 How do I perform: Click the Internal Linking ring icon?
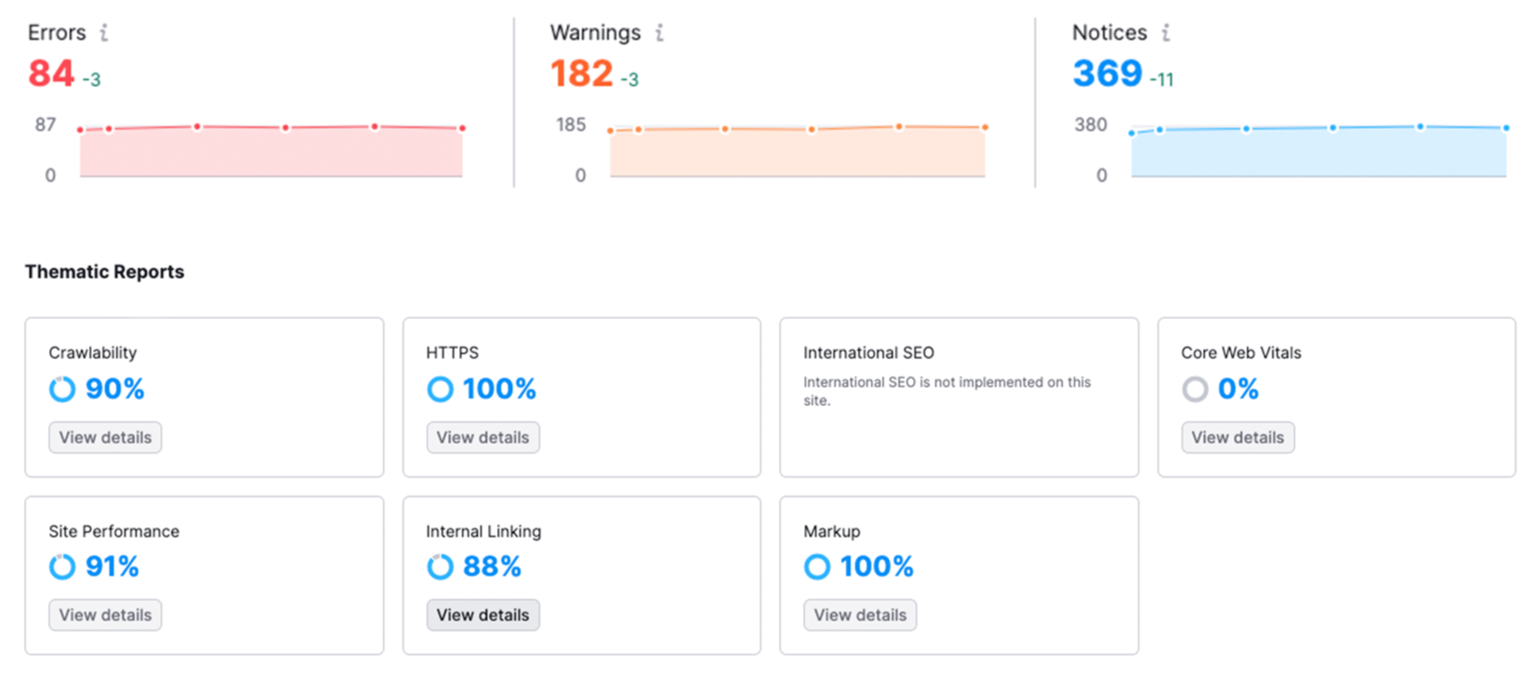pos(440,567)
